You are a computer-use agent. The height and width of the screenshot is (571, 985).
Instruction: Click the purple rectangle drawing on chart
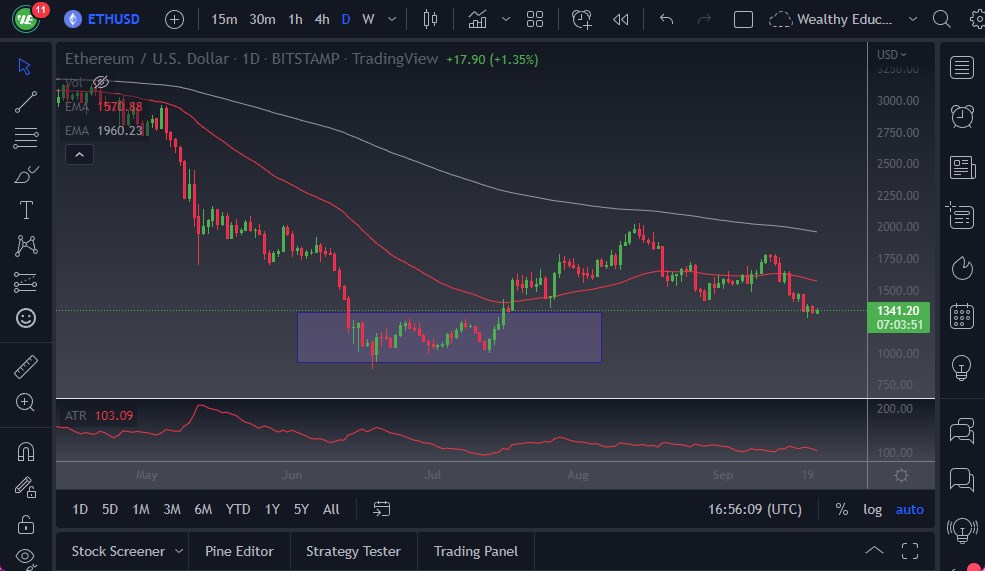tap(449, 337)
